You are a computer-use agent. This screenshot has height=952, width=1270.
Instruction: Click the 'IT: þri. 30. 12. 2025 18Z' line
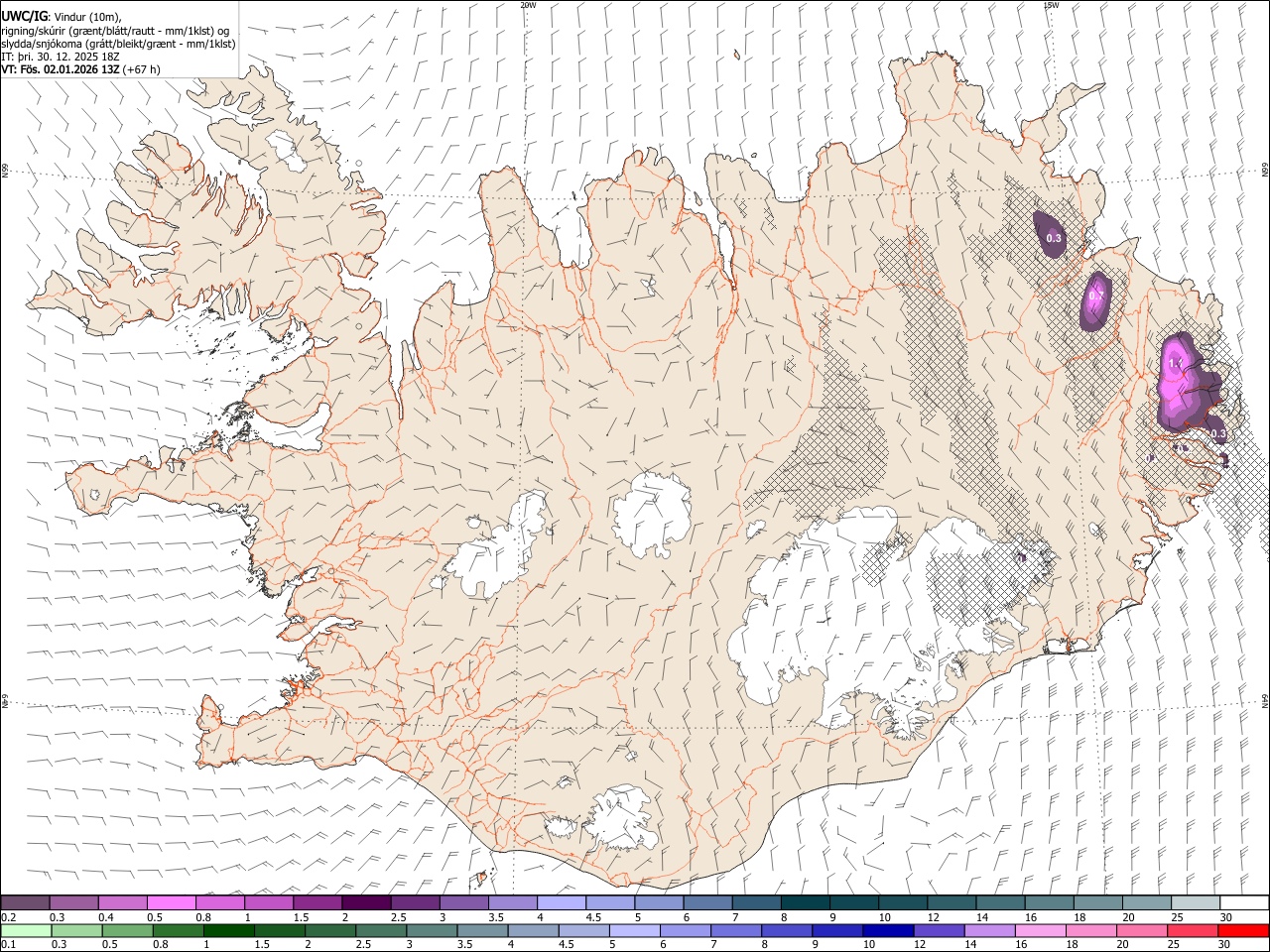61,57
